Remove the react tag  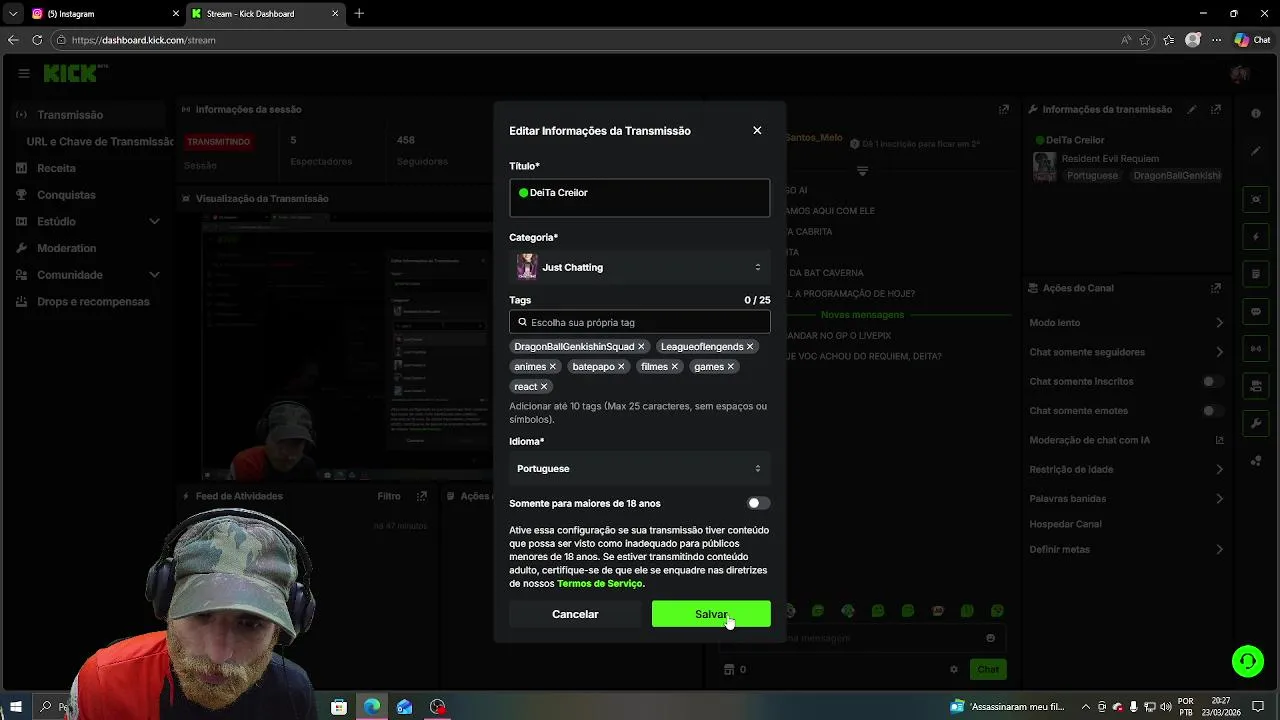(544, 386)
